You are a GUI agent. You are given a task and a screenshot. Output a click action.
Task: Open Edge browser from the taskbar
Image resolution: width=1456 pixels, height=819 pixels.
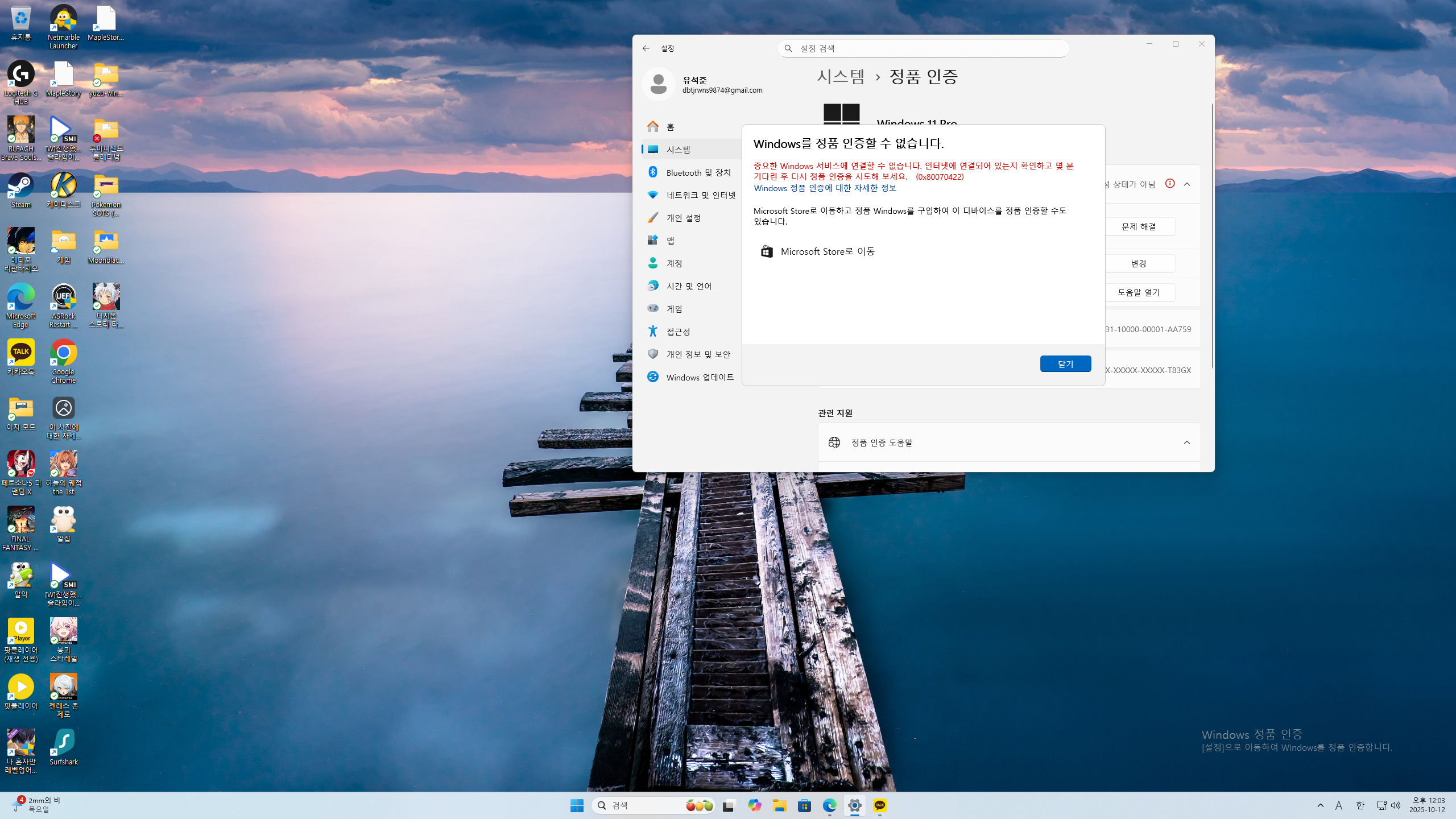point(829,805)
